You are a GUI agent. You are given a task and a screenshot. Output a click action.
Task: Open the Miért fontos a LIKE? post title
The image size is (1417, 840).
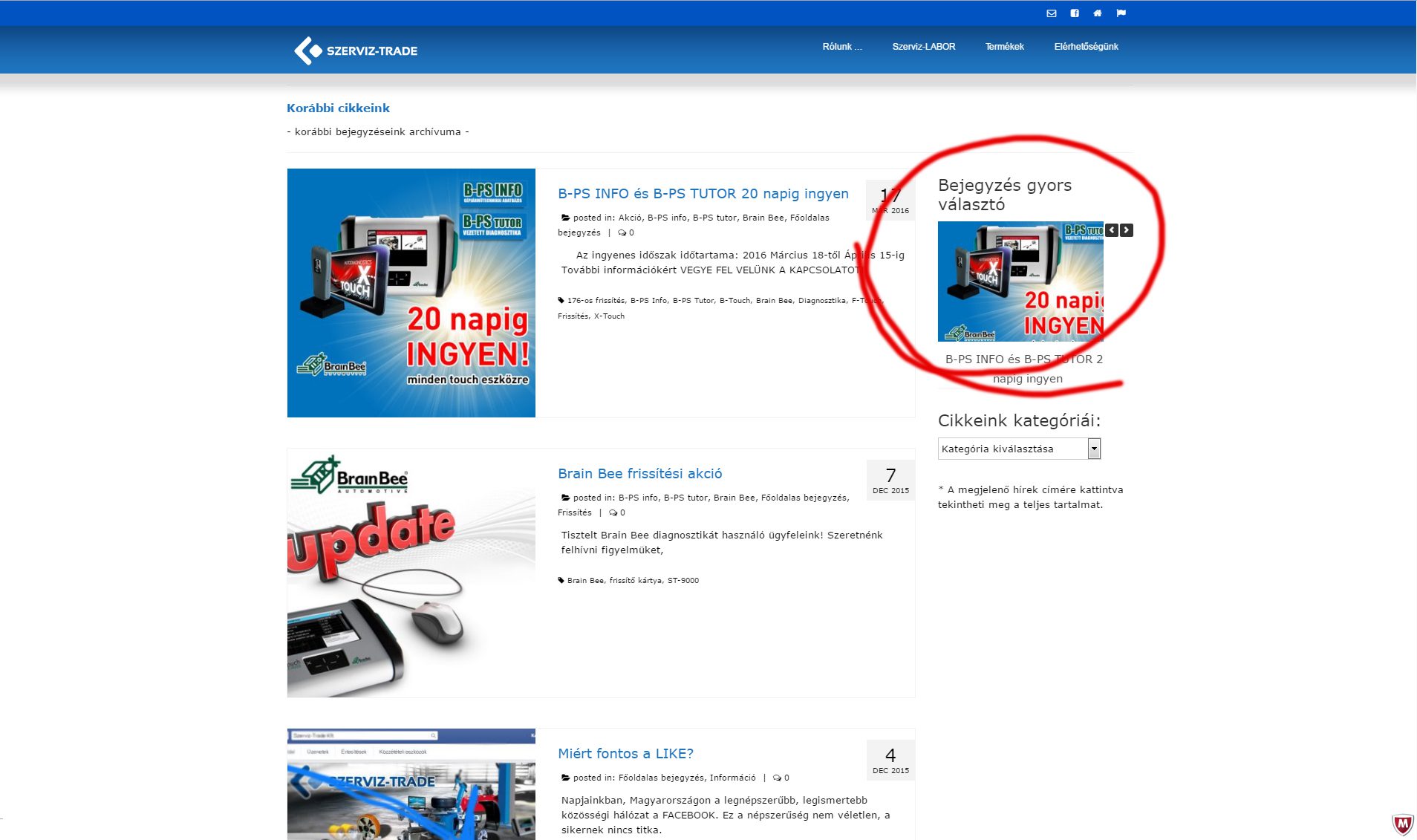pos(625,754)
